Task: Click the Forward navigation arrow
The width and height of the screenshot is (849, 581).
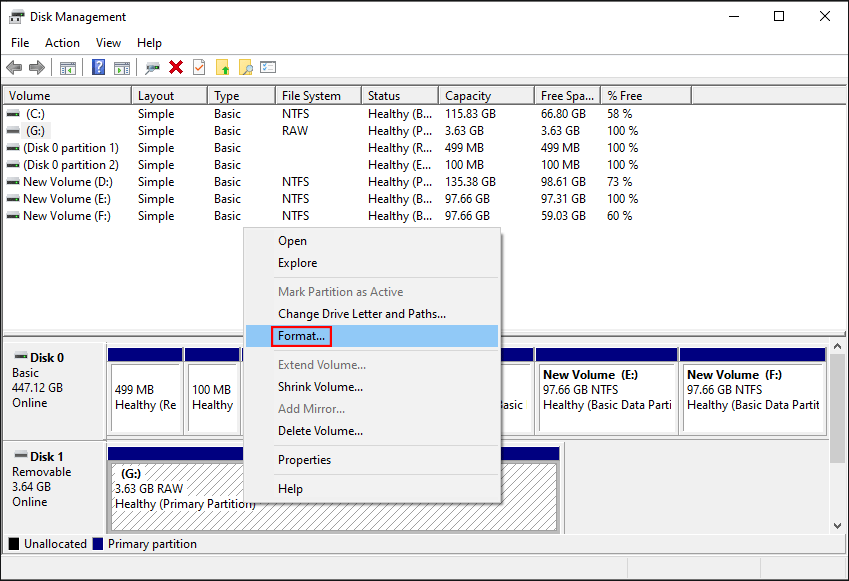Action: [x=35, y=67]
